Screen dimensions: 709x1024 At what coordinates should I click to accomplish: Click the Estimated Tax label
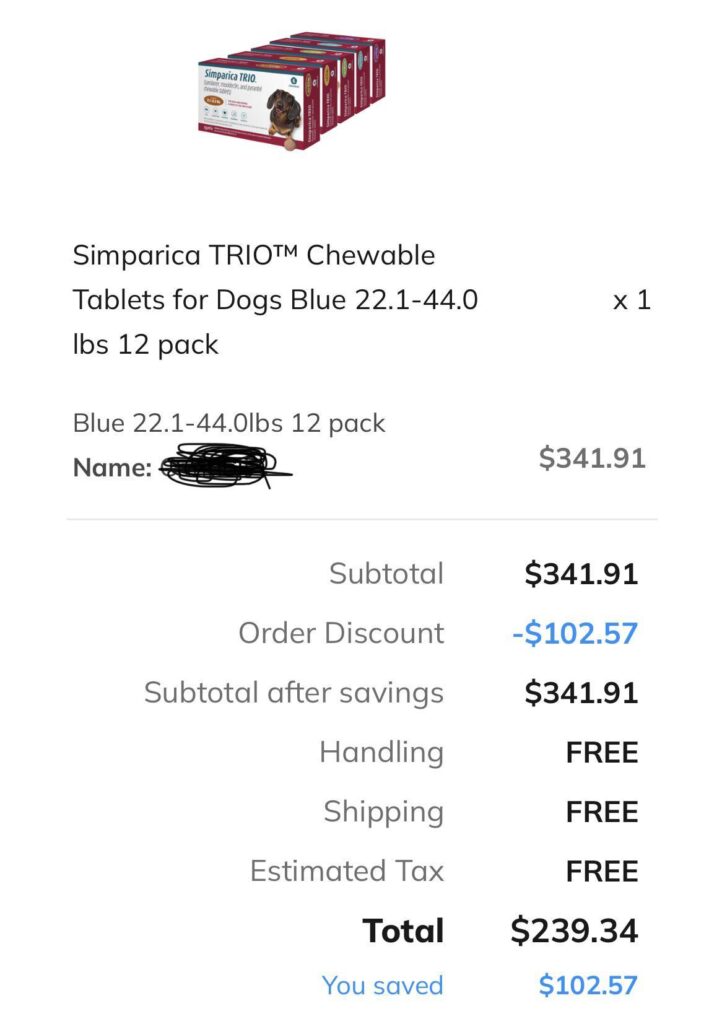(347, 871)
